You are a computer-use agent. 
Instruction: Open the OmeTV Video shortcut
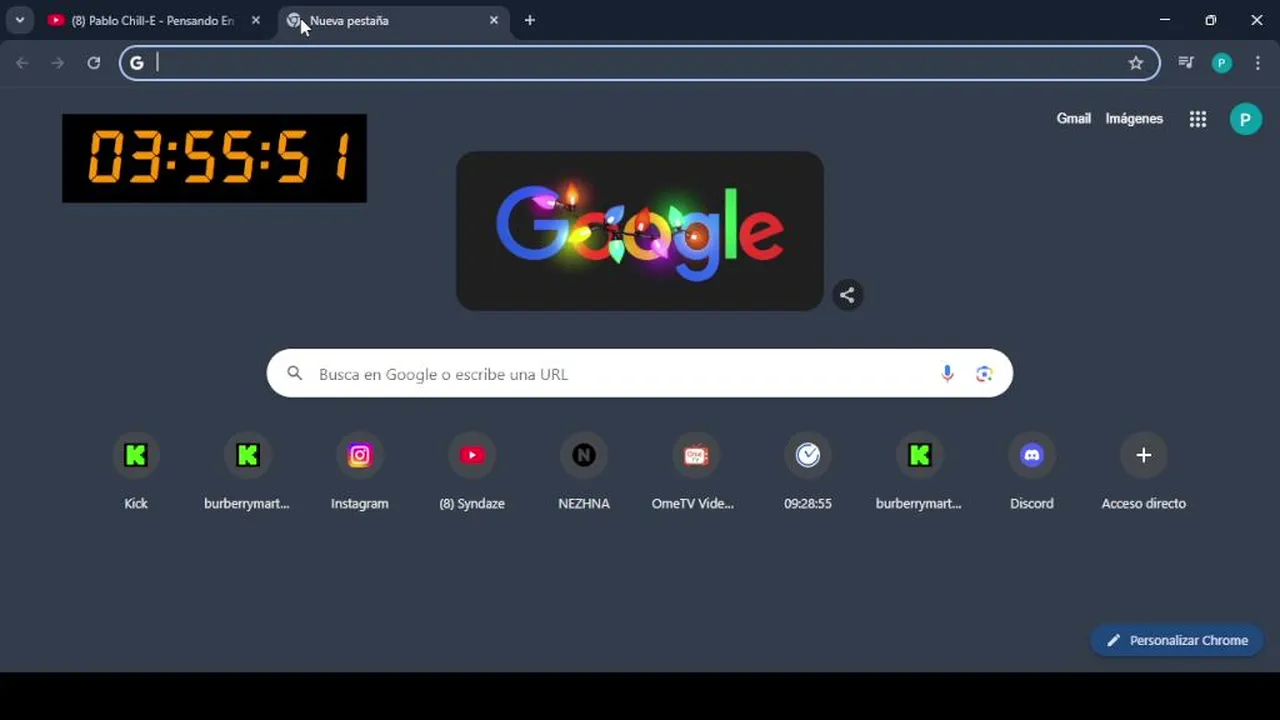695,472
